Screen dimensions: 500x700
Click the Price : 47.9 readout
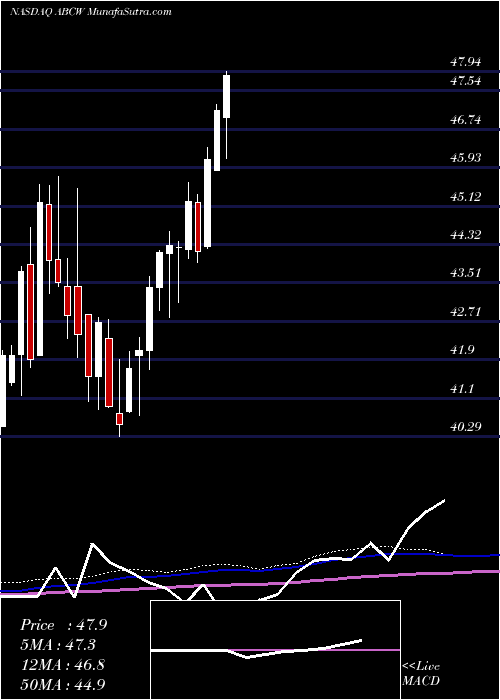pos(63,625)
